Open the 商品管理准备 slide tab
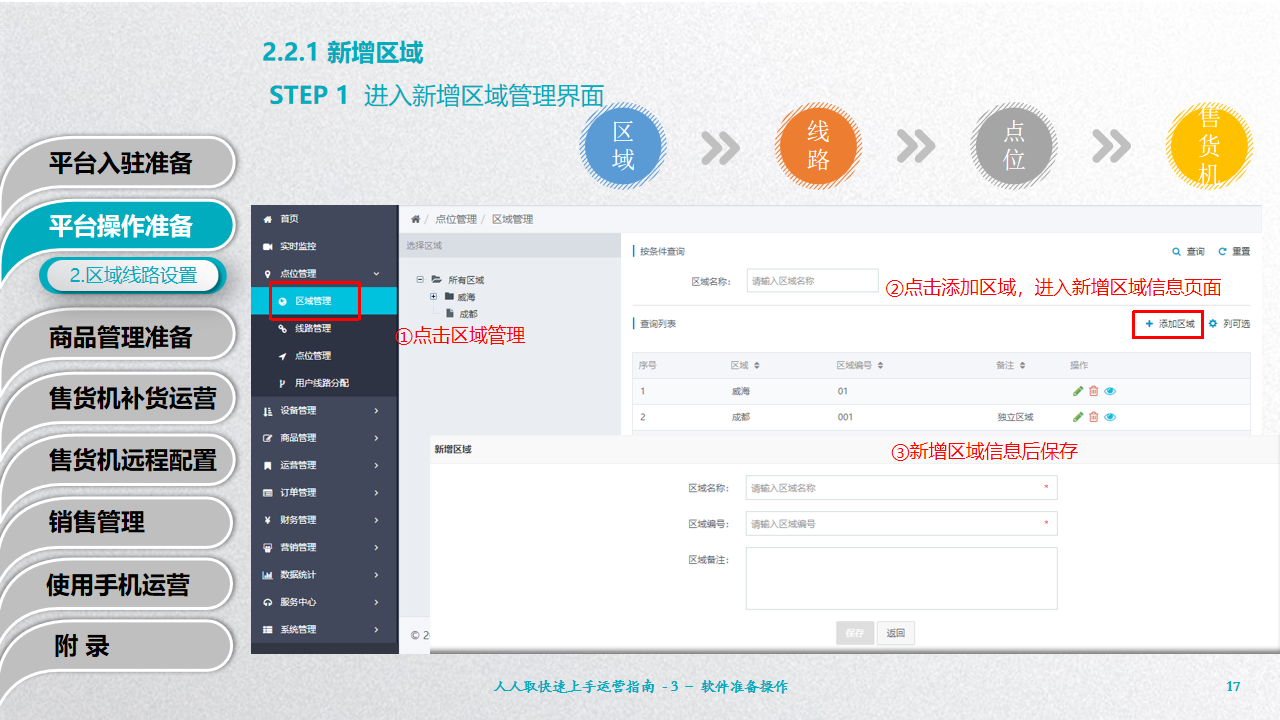Screen dimensions: 1280x720 pyautogui.click(x=120, y=336)
